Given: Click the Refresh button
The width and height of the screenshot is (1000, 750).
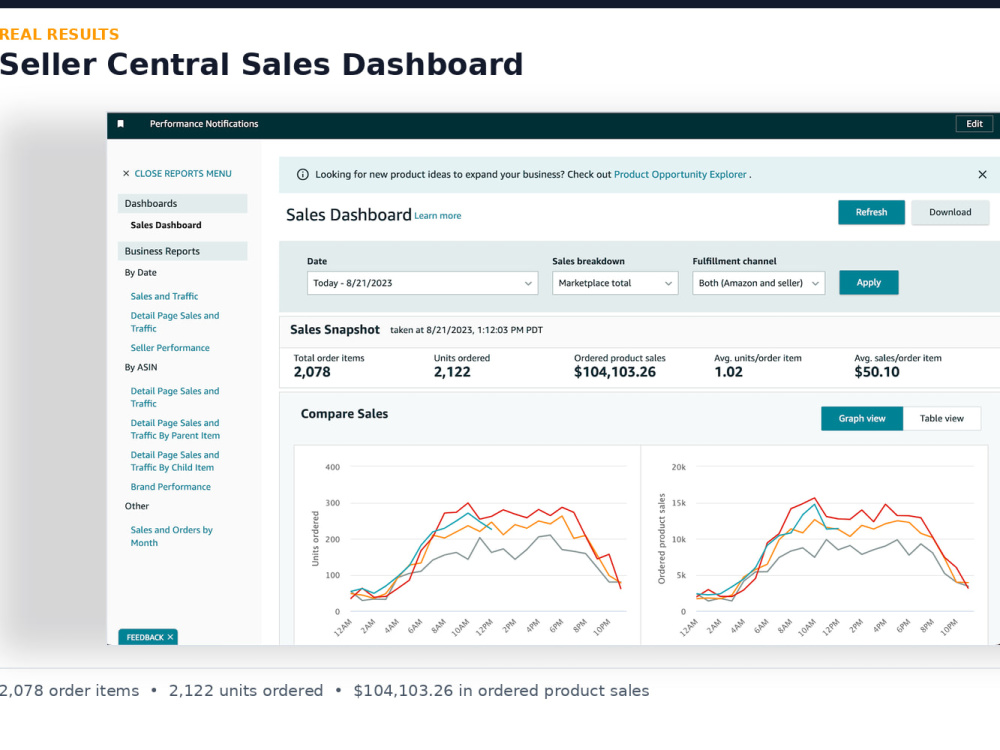Looking at the screenshot, I should tap(871, 212).
